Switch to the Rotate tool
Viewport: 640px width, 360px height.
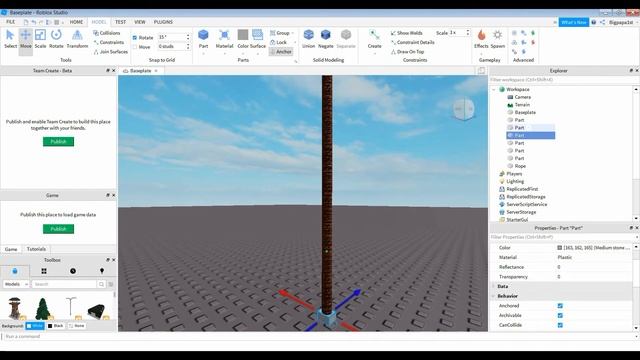[x=56, y=39]
